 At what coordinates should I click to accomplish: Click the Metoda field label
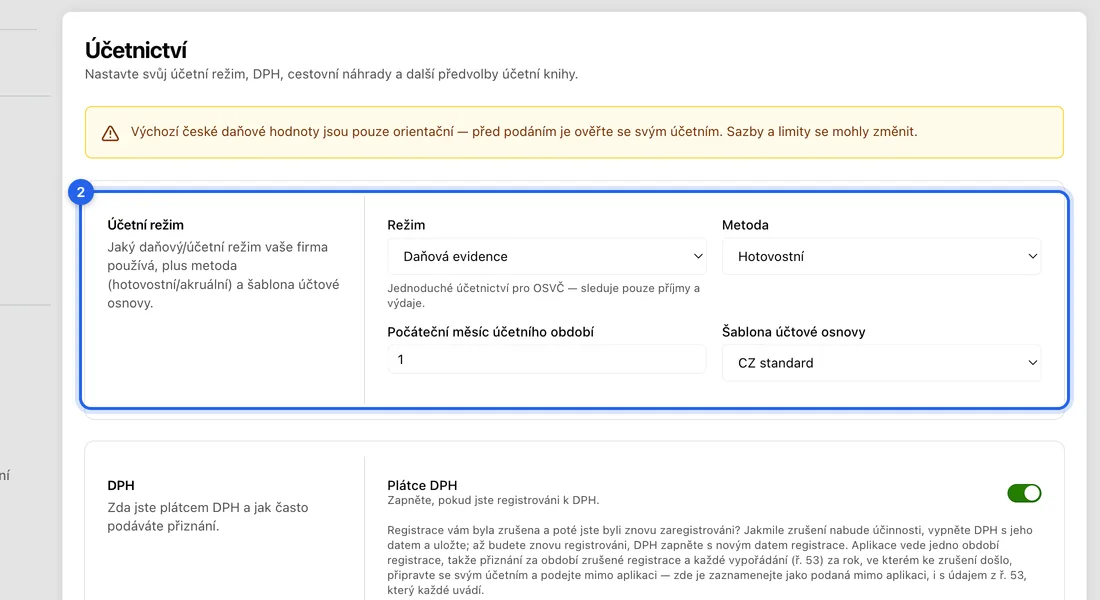(x=745, y=225)
